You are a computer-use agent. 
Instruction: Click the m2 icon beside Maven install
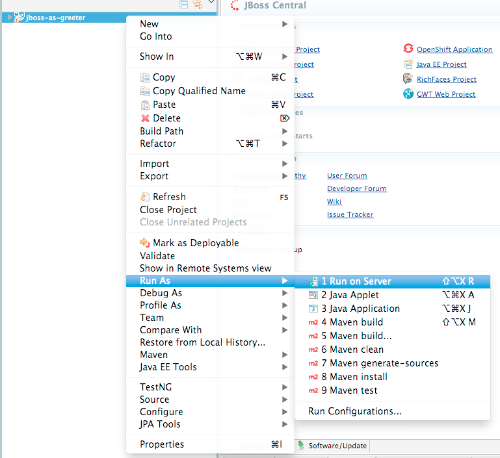313,377
